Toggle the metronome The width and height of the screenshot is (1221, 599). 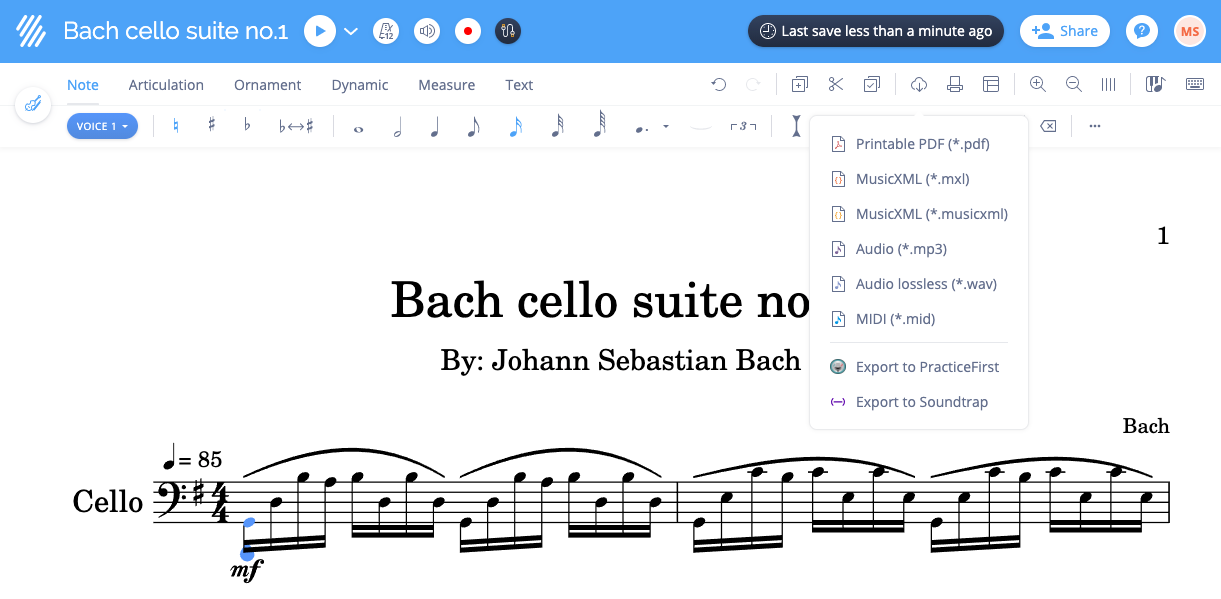386,31
